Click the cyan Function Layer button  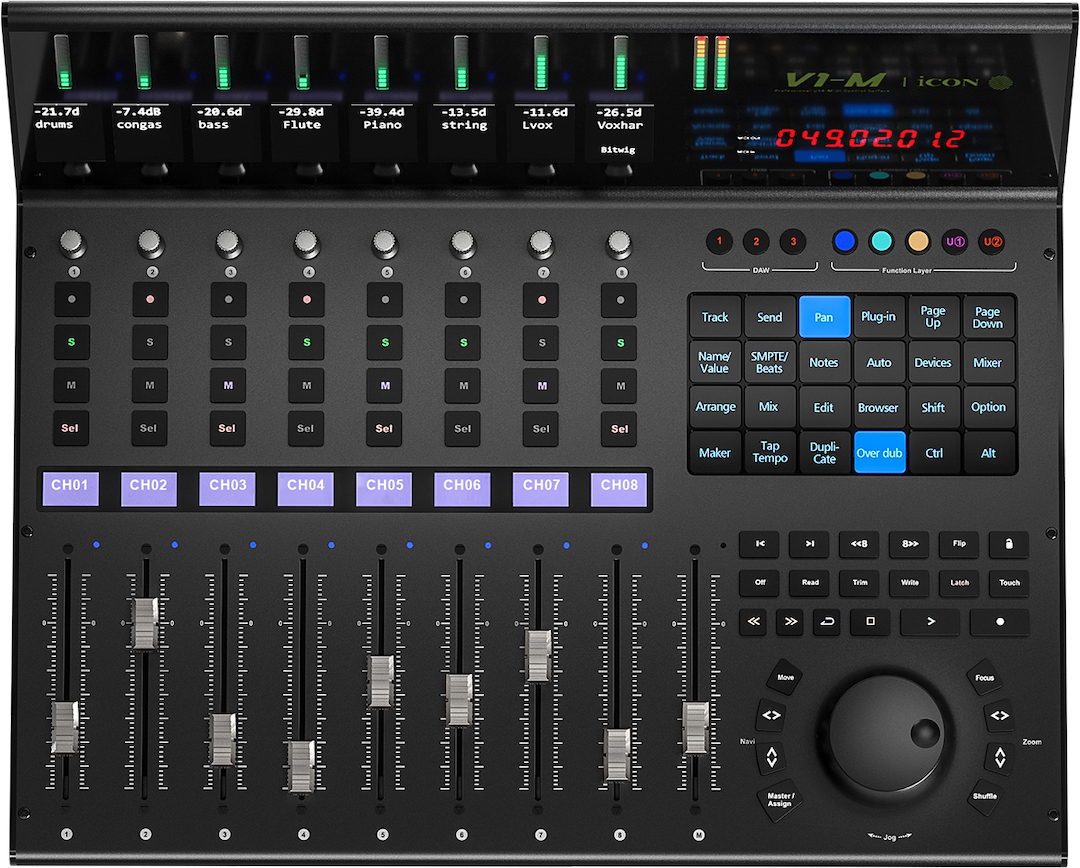pos(881,241)
